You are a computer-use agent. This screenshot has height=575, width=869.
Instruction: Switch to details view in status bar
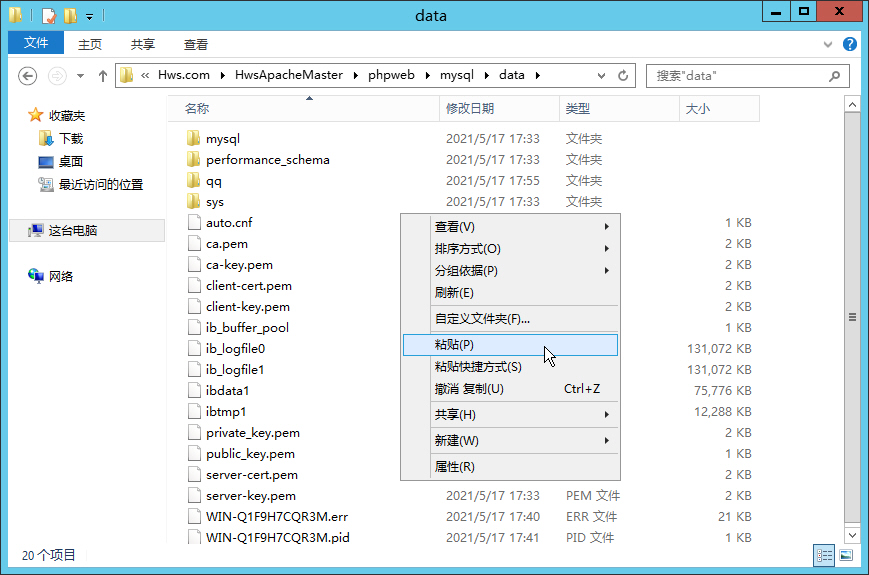[825, 555]
